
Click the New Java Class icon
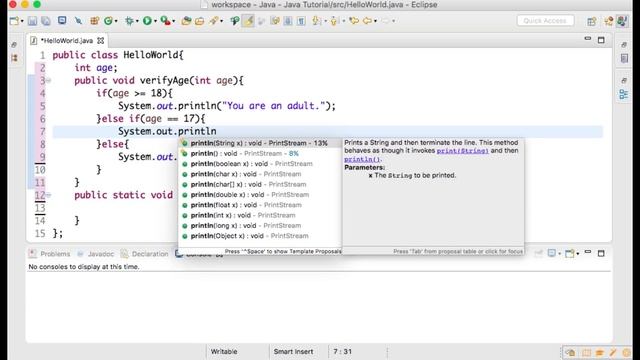click(x=108, y=21)
